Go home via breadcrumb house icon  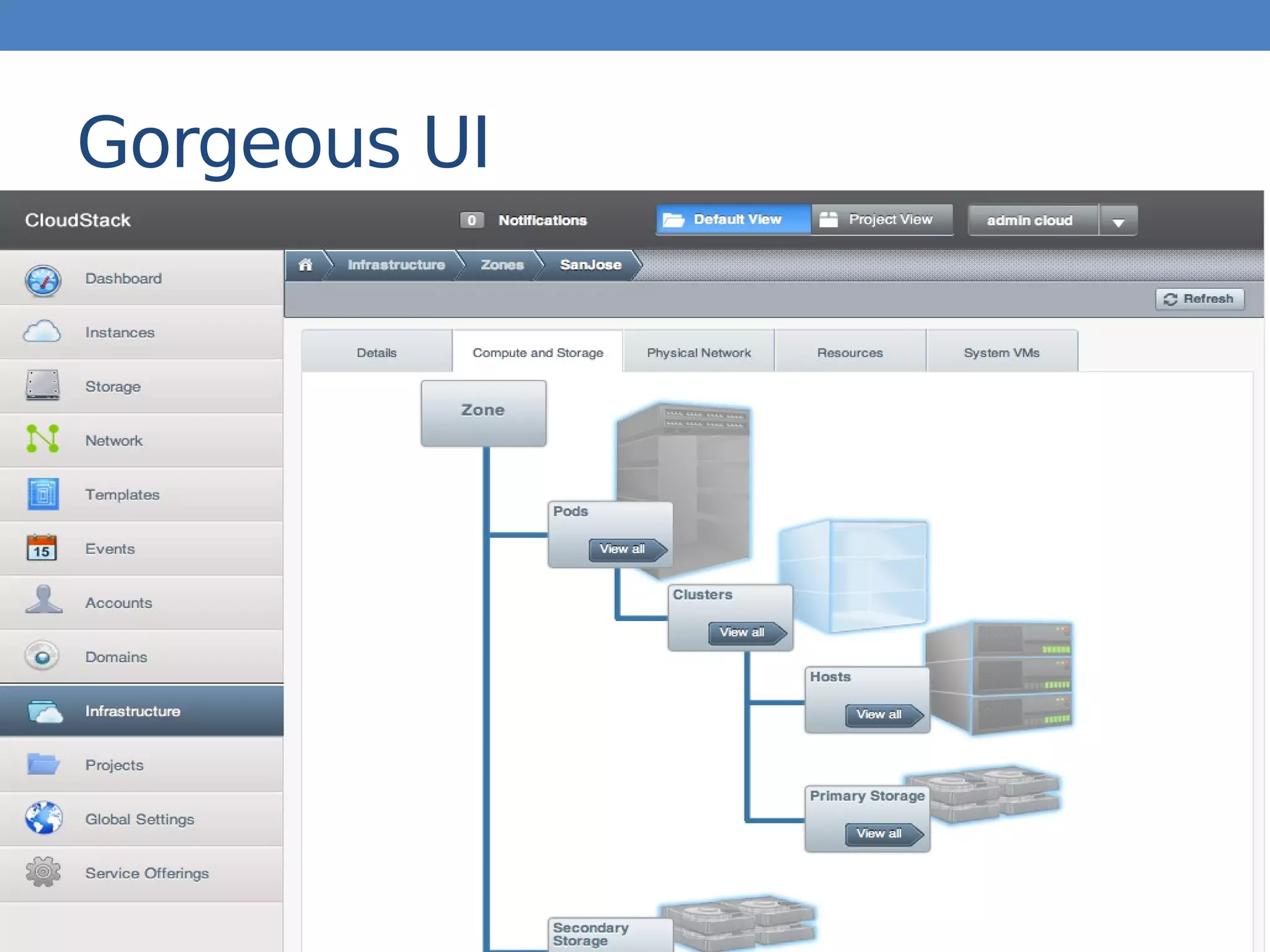[305, 265]
